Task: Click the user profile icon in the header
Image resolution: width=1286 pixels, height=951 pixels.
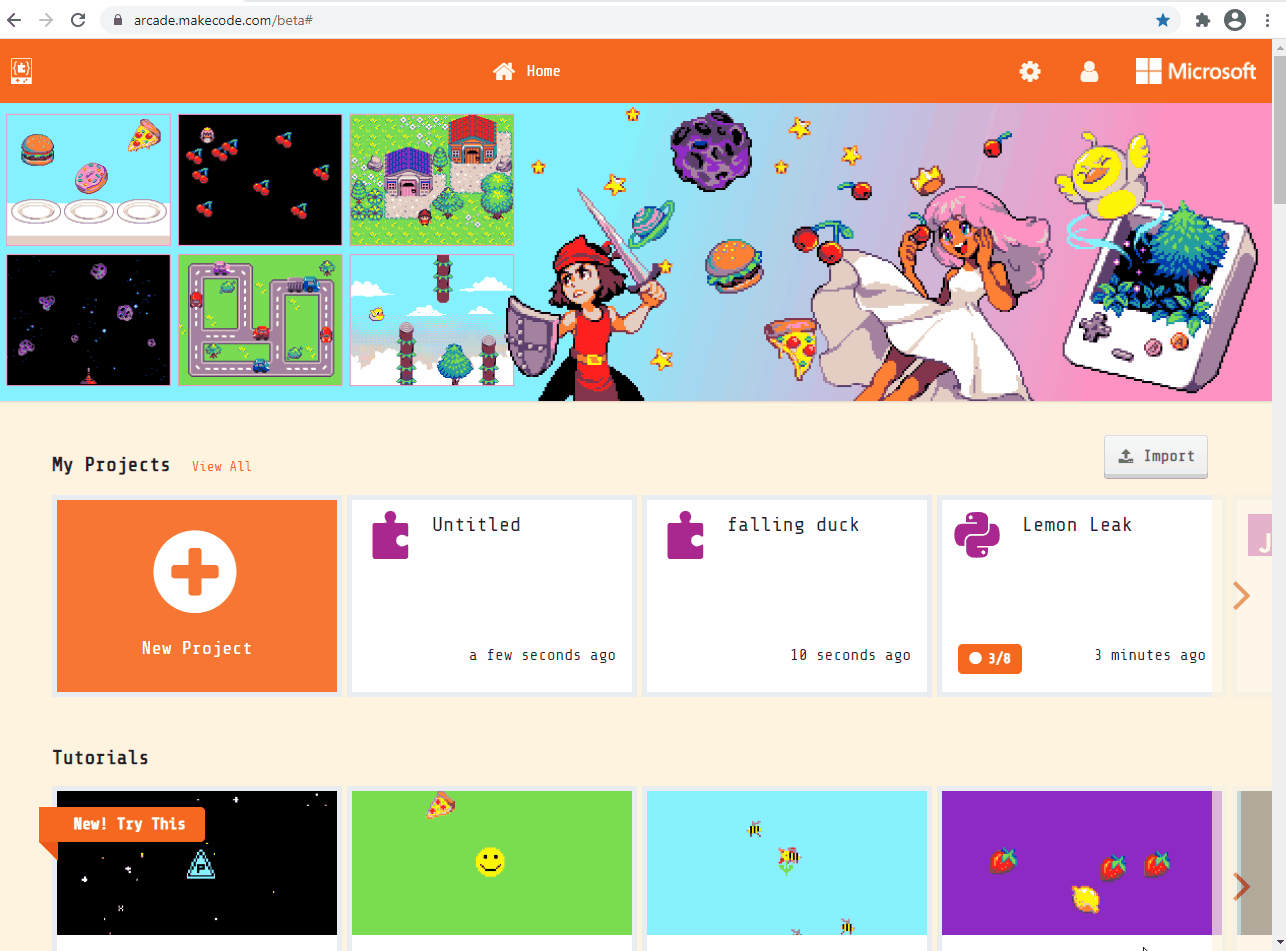Action: pos(1089,71)
